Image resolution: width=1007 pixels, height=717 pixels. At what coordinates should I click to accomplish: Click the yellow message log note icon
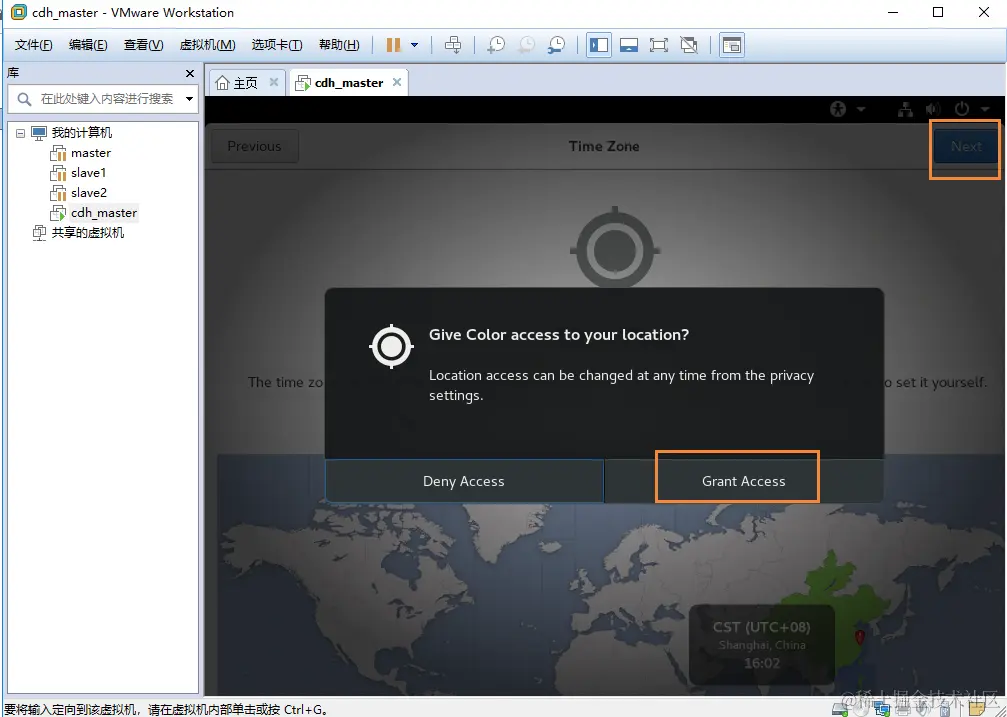[976, 709]
